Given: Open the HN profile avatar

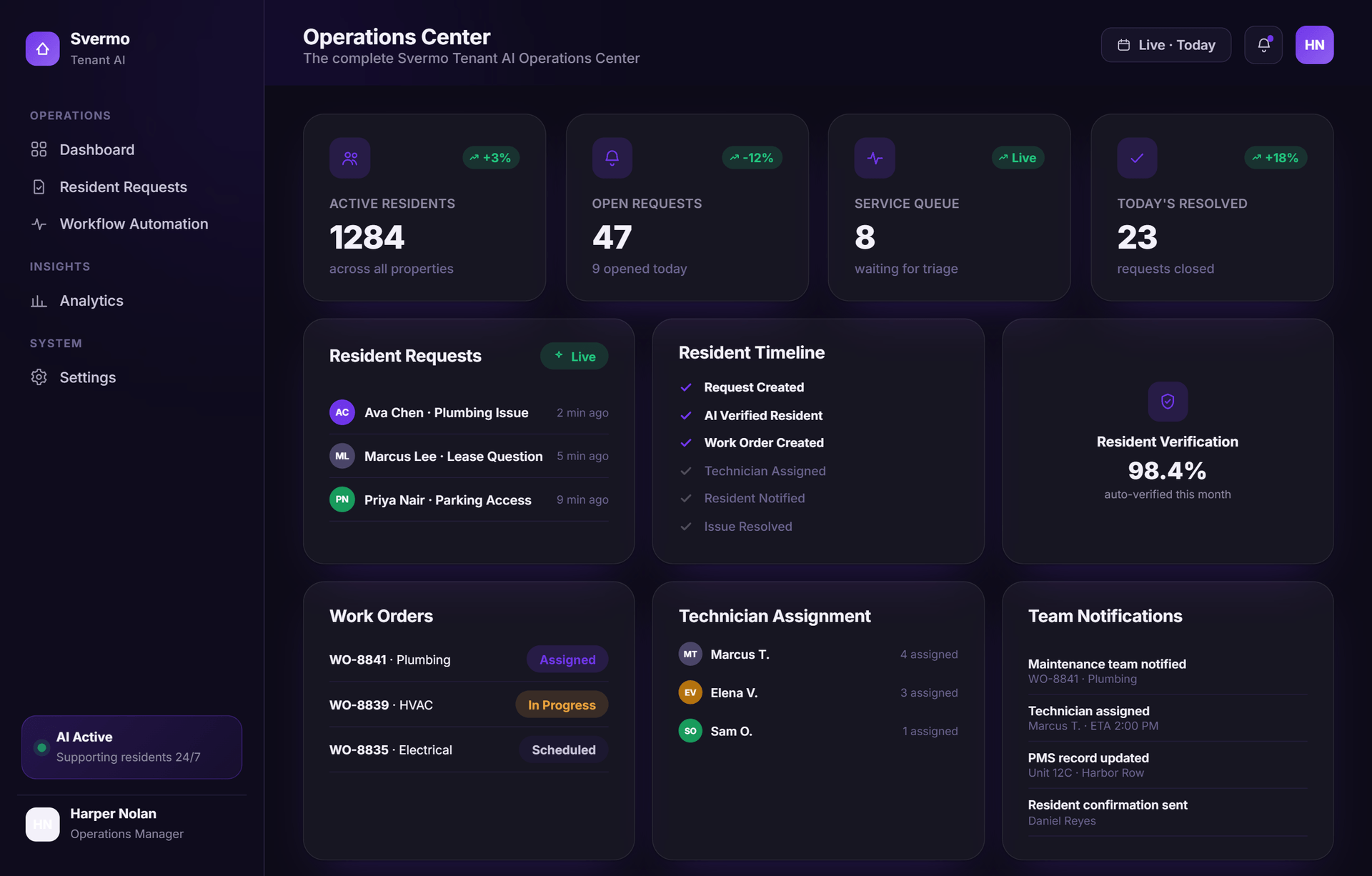Looking at the screenshot, I should click(x=1314, y=45).
